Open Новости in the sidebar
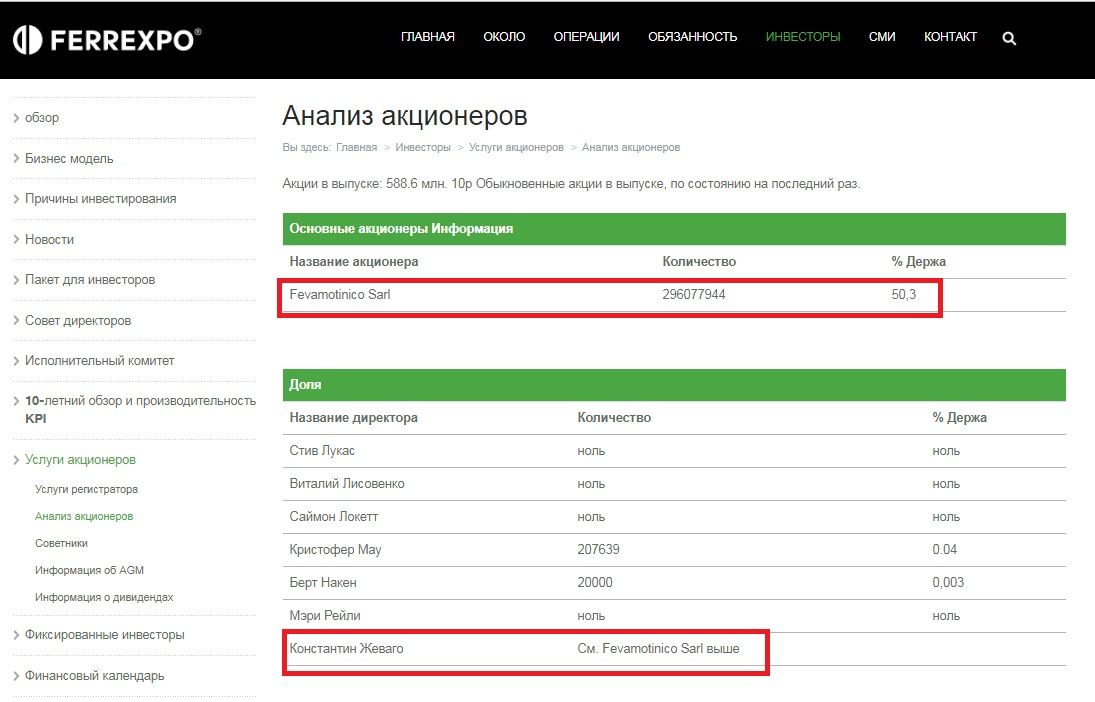 [49, 240]
